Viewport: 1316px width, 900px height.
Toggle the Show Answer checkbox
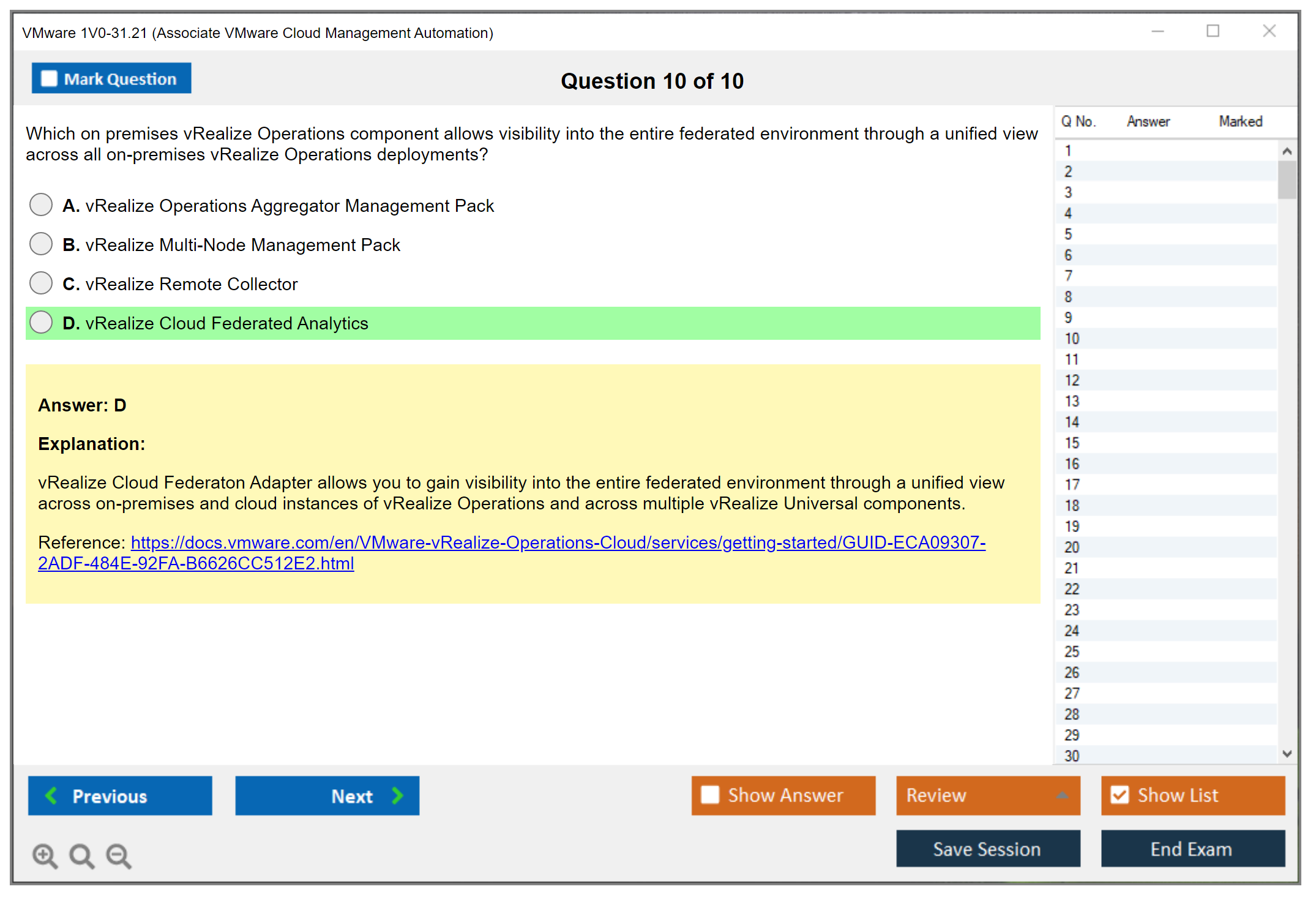click(710, 795)
